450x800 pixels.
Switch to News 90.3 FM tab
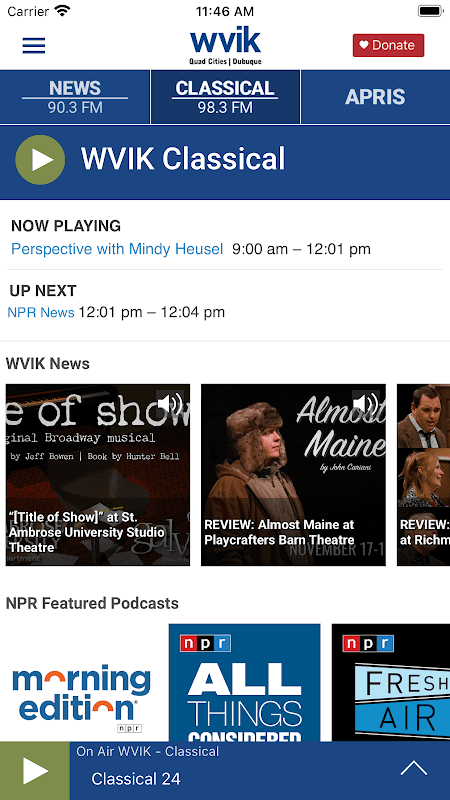point(75,97)
